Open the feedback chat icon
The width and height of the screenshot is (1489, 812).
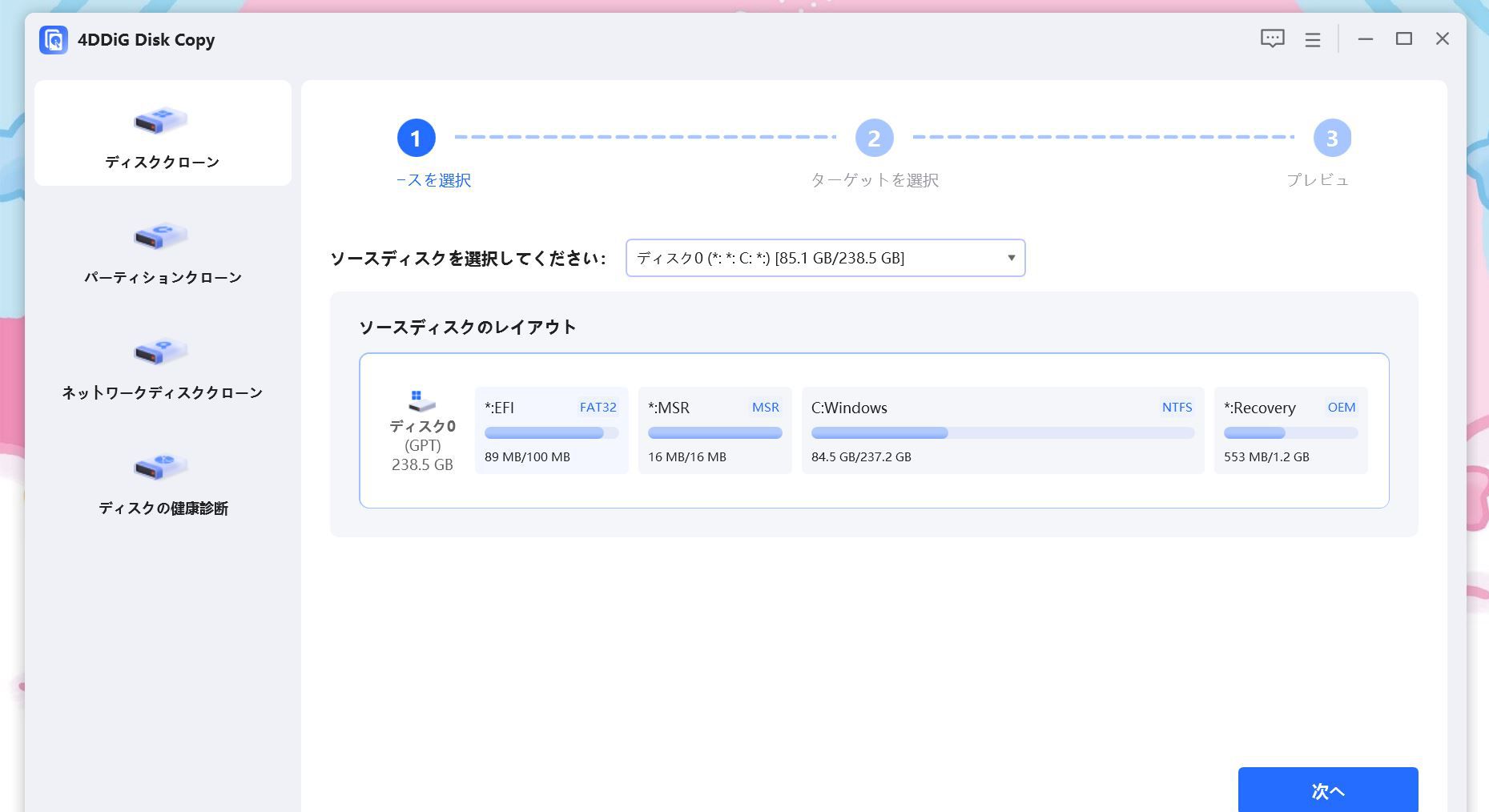click(1272, 38)
